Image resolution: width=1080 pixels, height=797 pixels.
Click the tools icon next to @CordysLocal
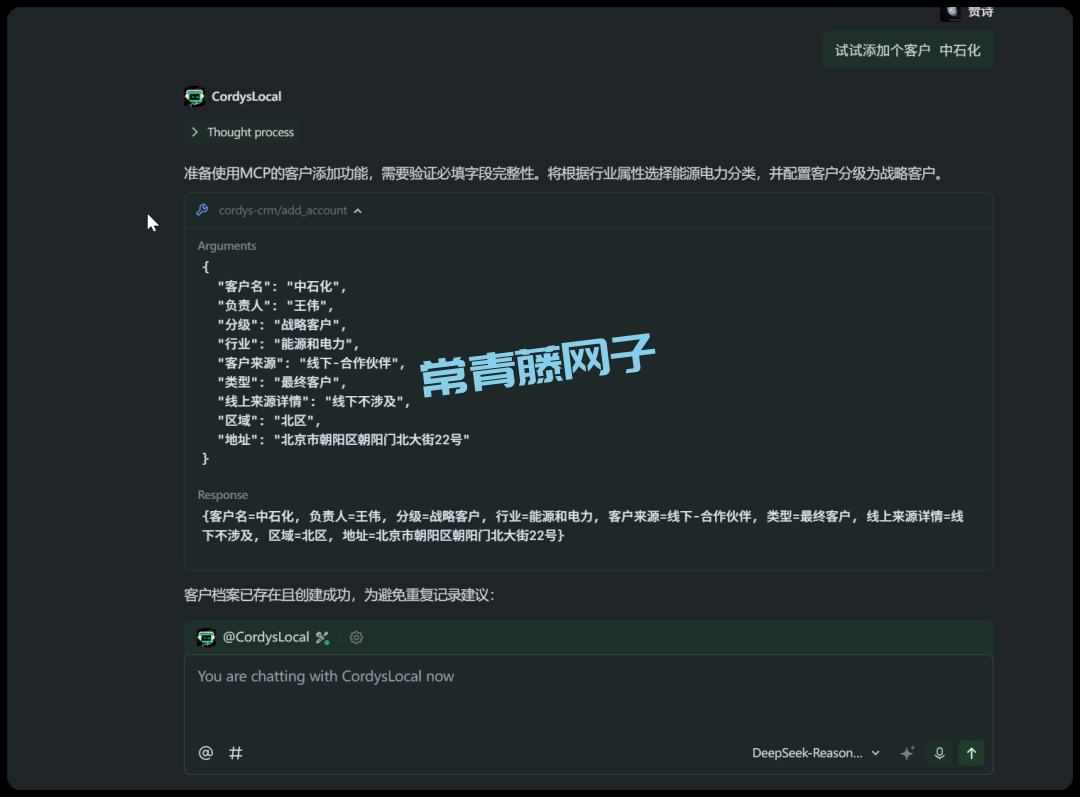click(x=322, y=637)
